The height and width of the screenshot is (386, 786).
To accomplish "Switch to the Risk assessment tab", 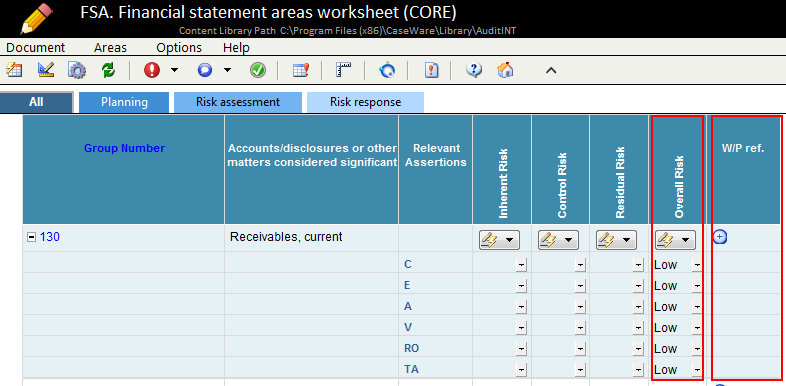I will (238, 102).
